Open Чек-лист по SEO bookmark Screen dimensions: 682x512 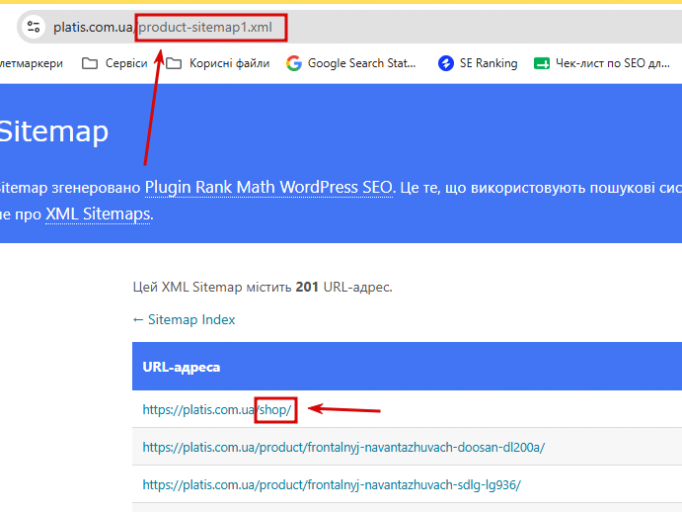tap(602, 64)
